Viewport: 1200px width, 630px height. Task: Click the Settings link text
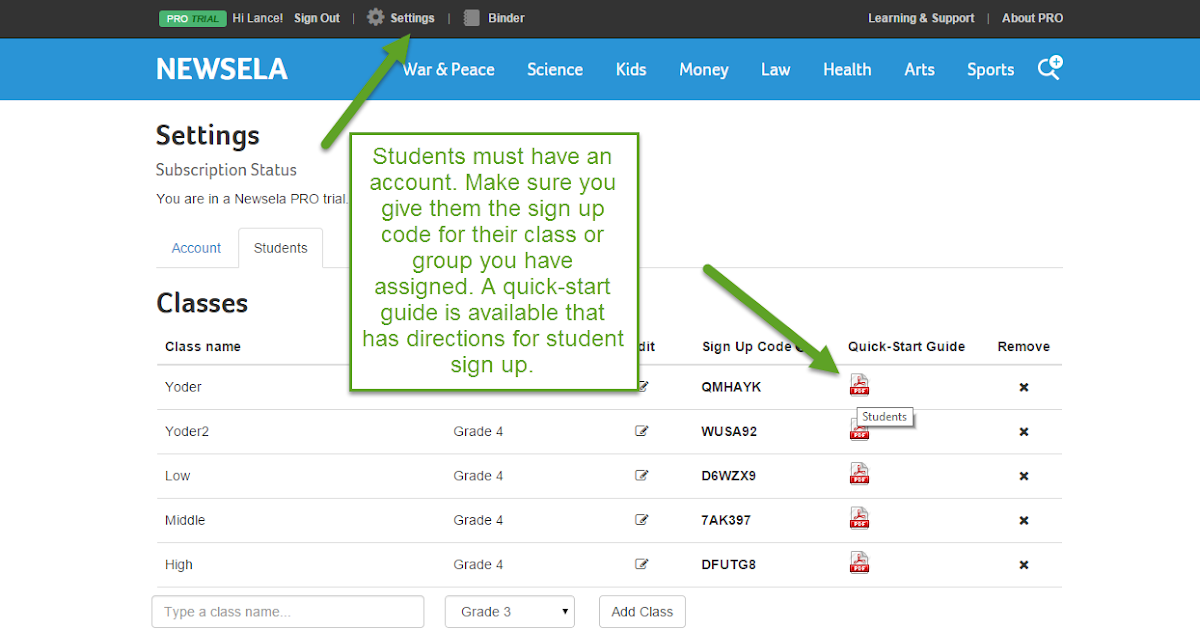(x=412, y=18)
